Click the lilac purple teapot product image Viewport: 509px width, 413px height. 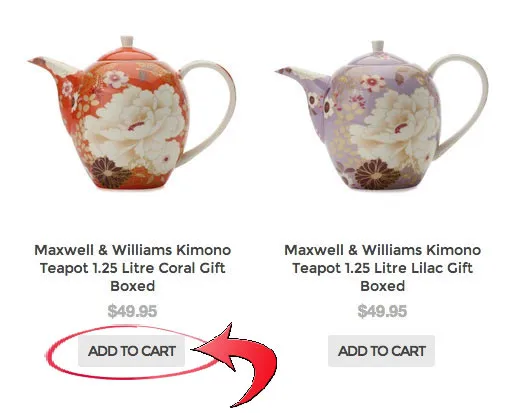pyautogui.click(x=381, y=116)
